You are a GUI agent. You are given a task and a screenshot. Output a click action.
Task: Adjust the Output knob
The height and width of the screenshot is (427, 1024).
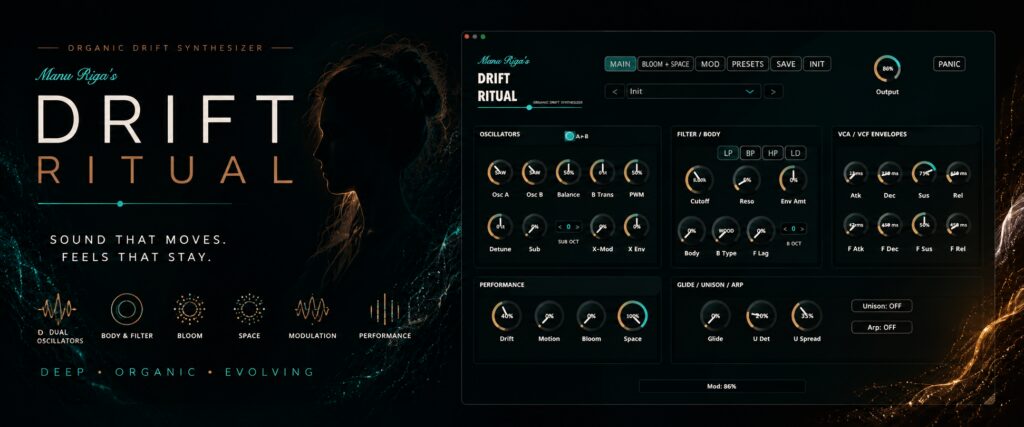[x=887, y=69]
